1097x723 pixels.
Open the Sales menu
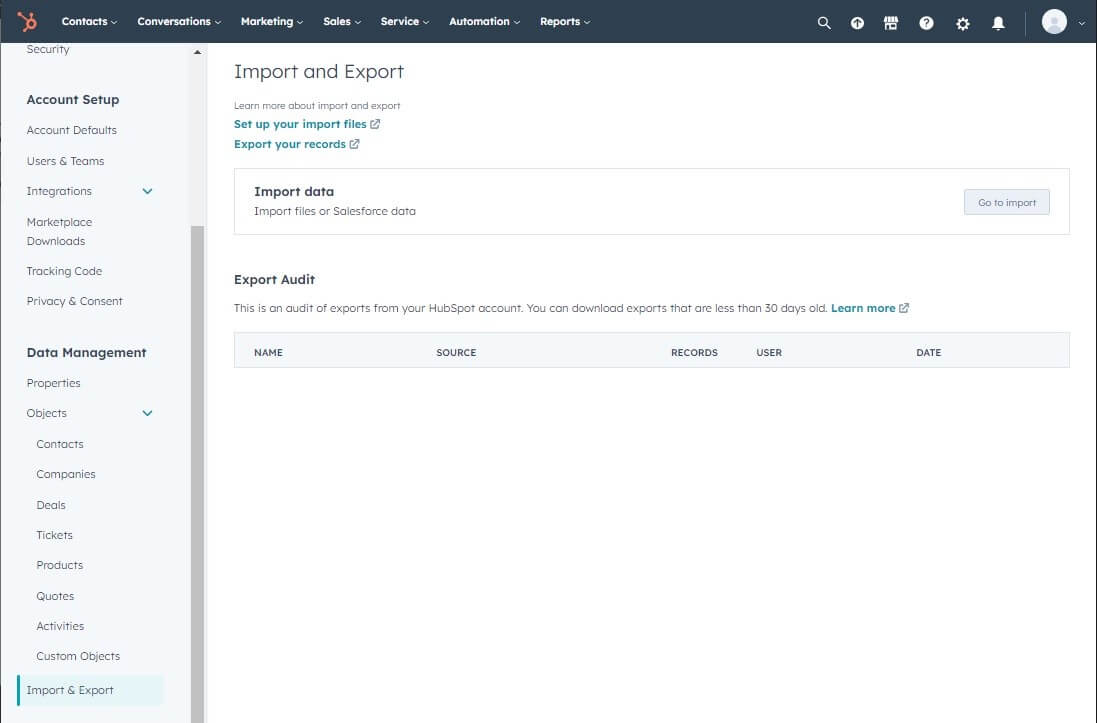pyautogui.click(x=342, y=22)
